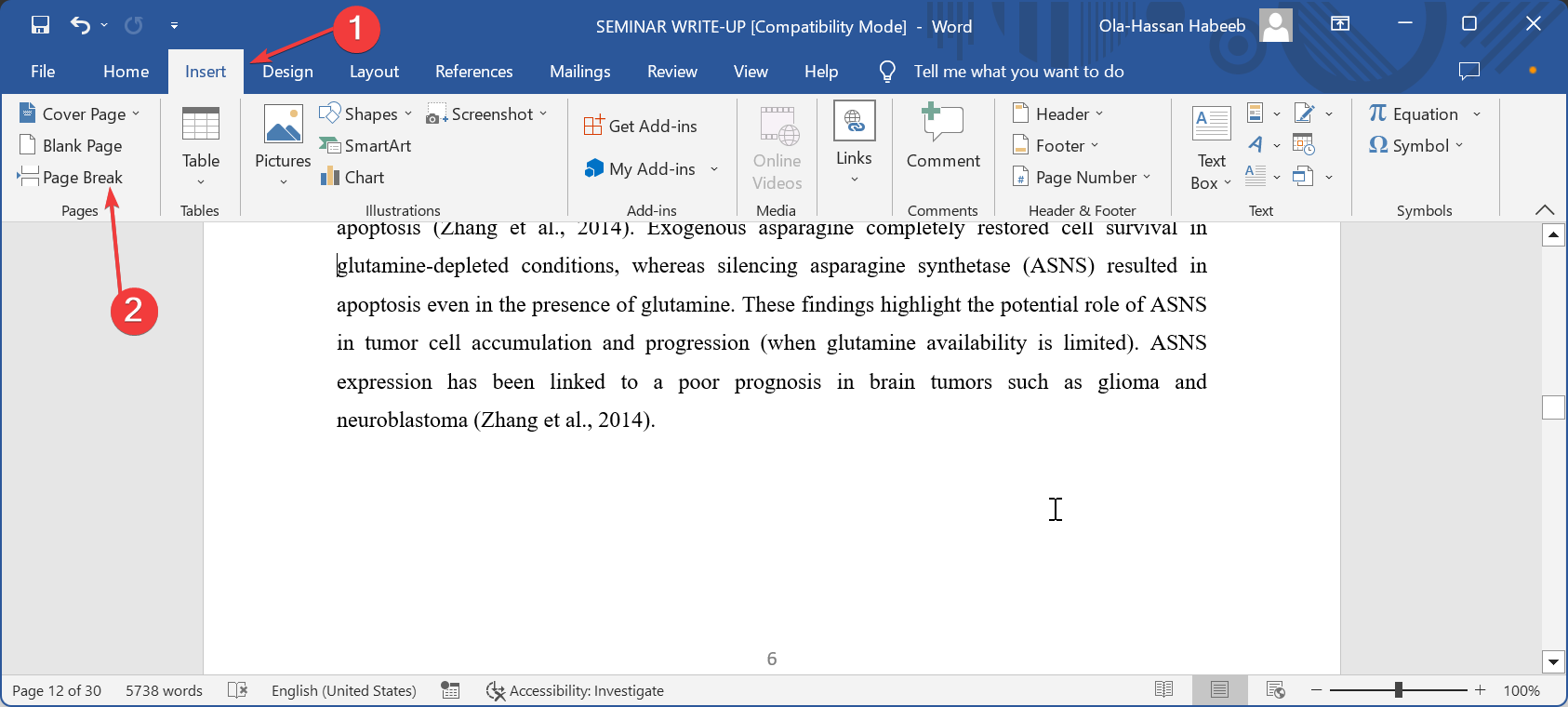Click Page 12 of 30 indicator

click(x=57, y=690)
